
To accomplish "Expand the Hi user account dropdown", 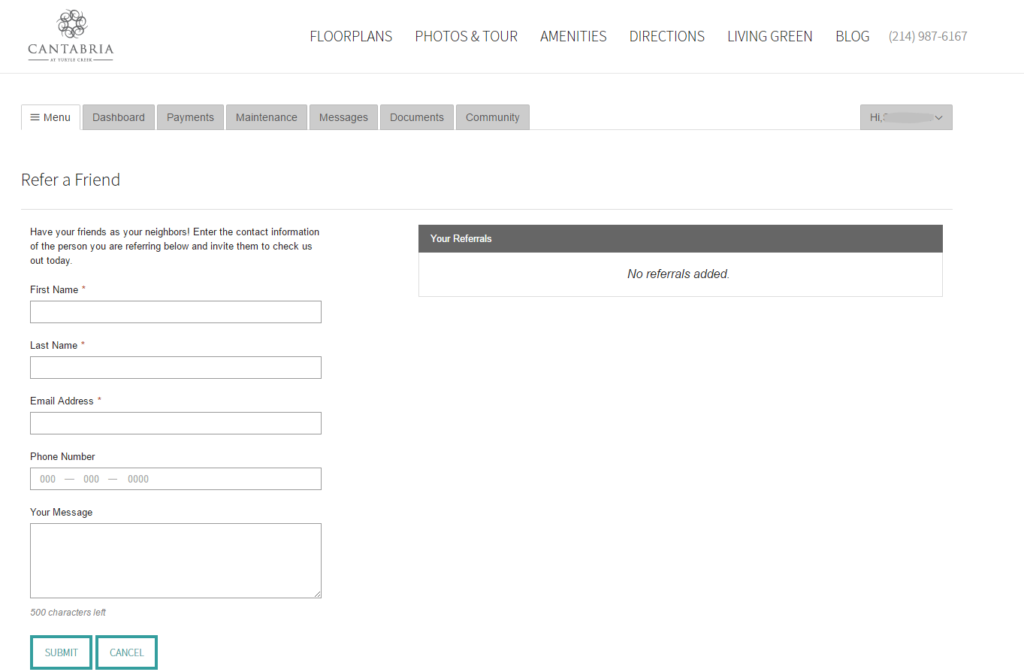I will pyautogui.click(x=905, y=117).
